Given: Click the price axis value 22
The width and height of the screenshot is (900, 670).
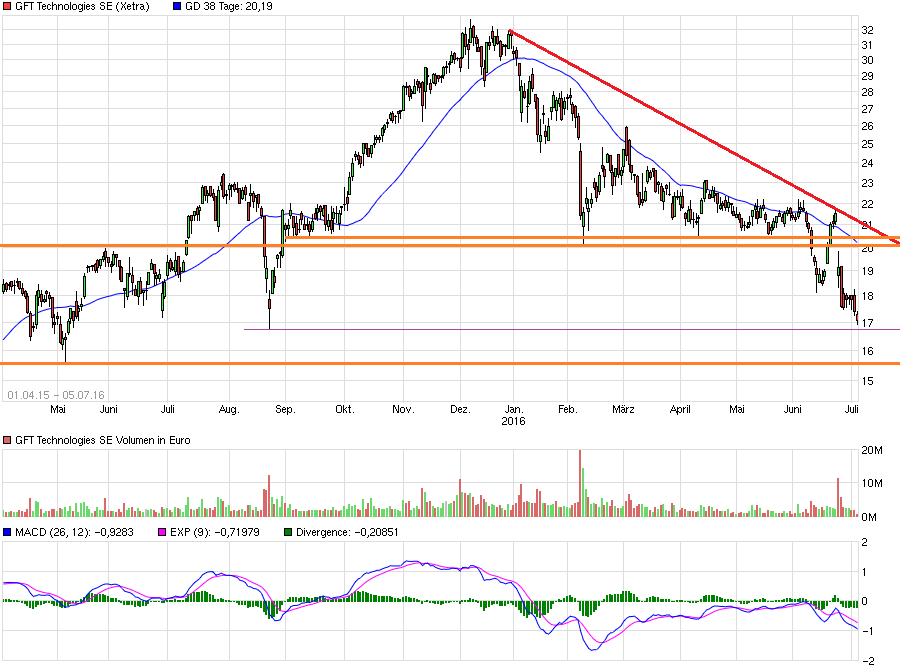Looking at the screenshot, I should 867,204.
